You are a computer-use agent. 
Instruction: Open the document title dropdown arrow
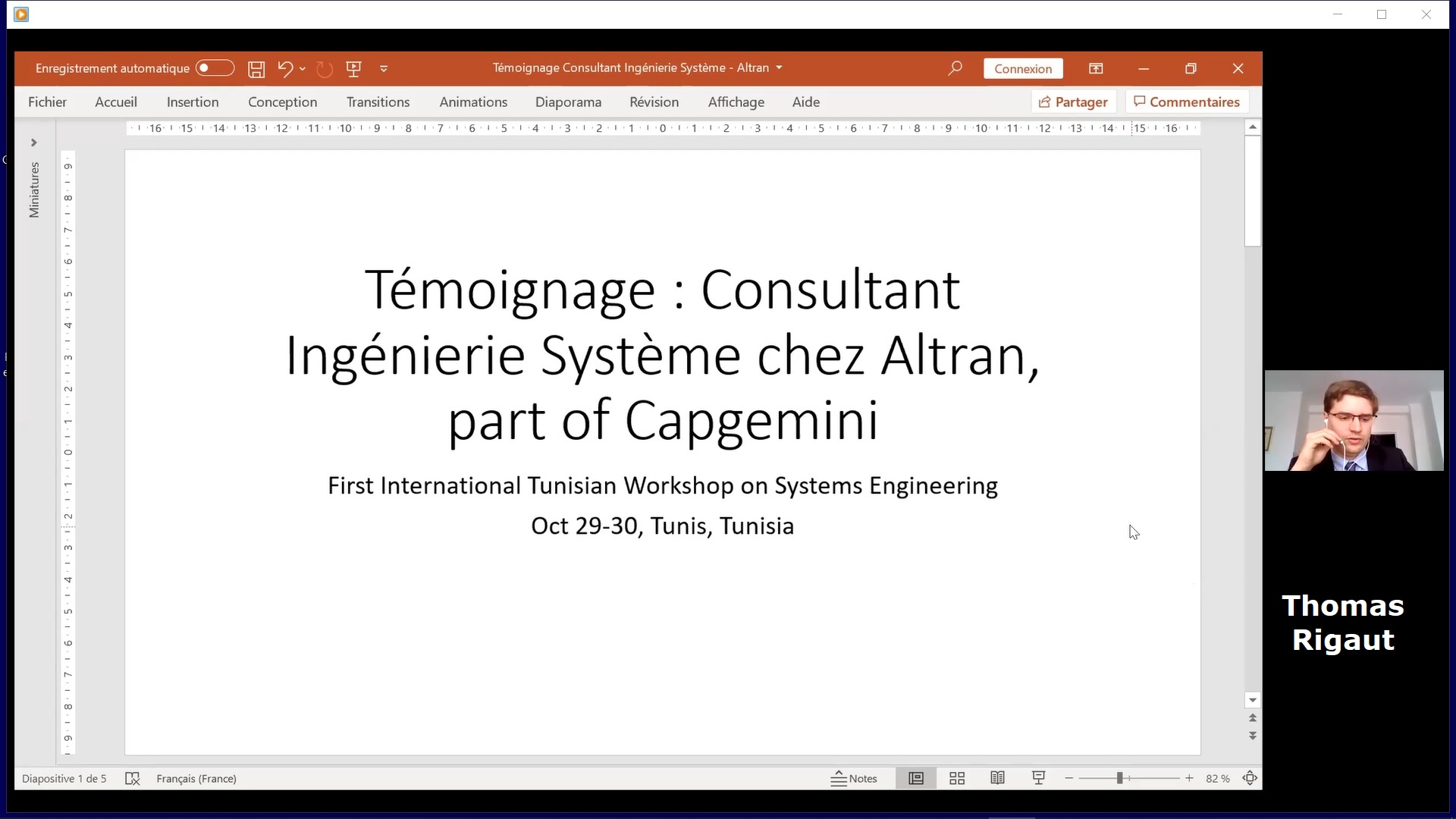779,68
